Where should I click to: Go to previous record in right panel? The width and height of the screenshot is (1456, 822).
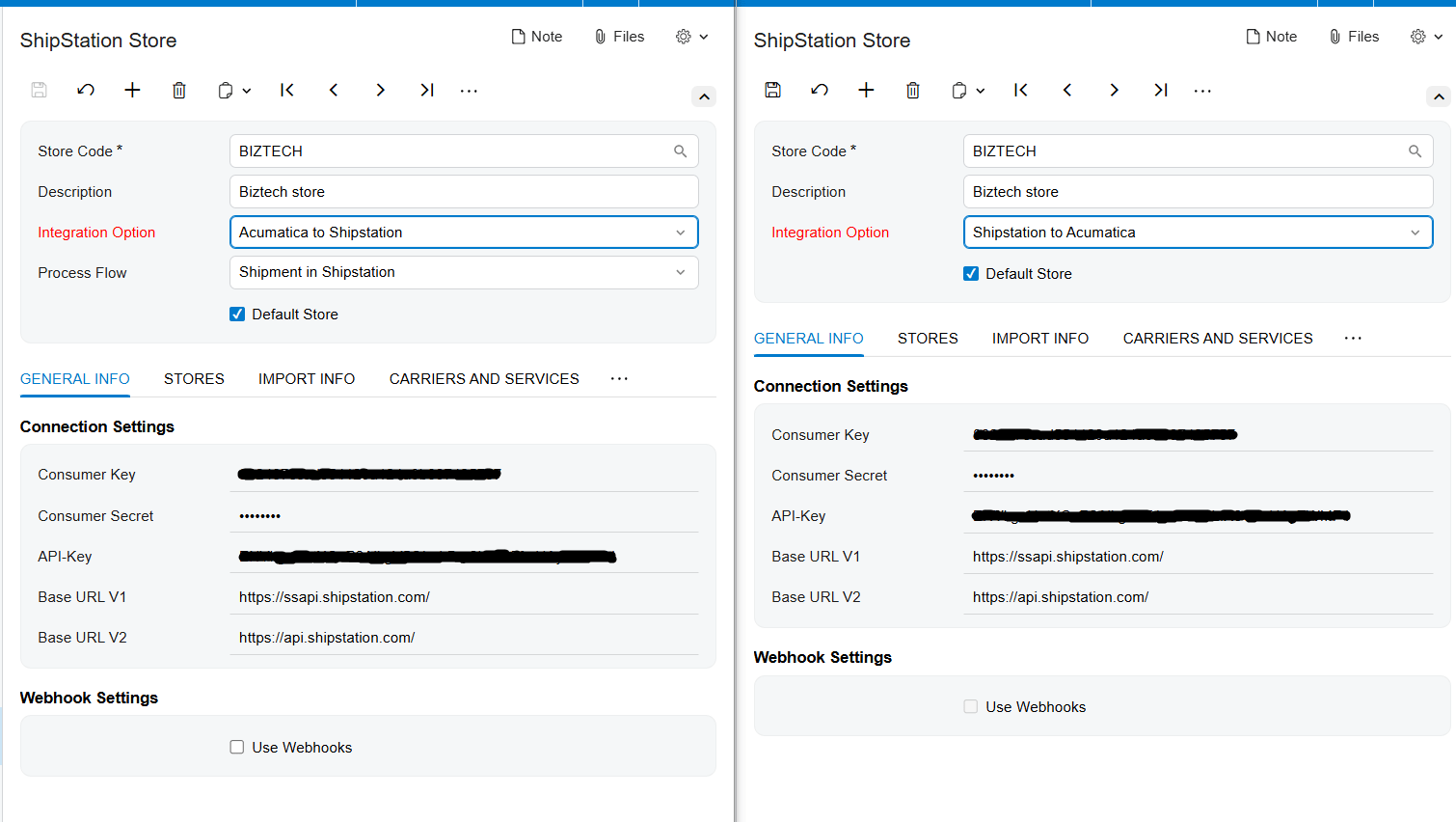[1067, 90]
